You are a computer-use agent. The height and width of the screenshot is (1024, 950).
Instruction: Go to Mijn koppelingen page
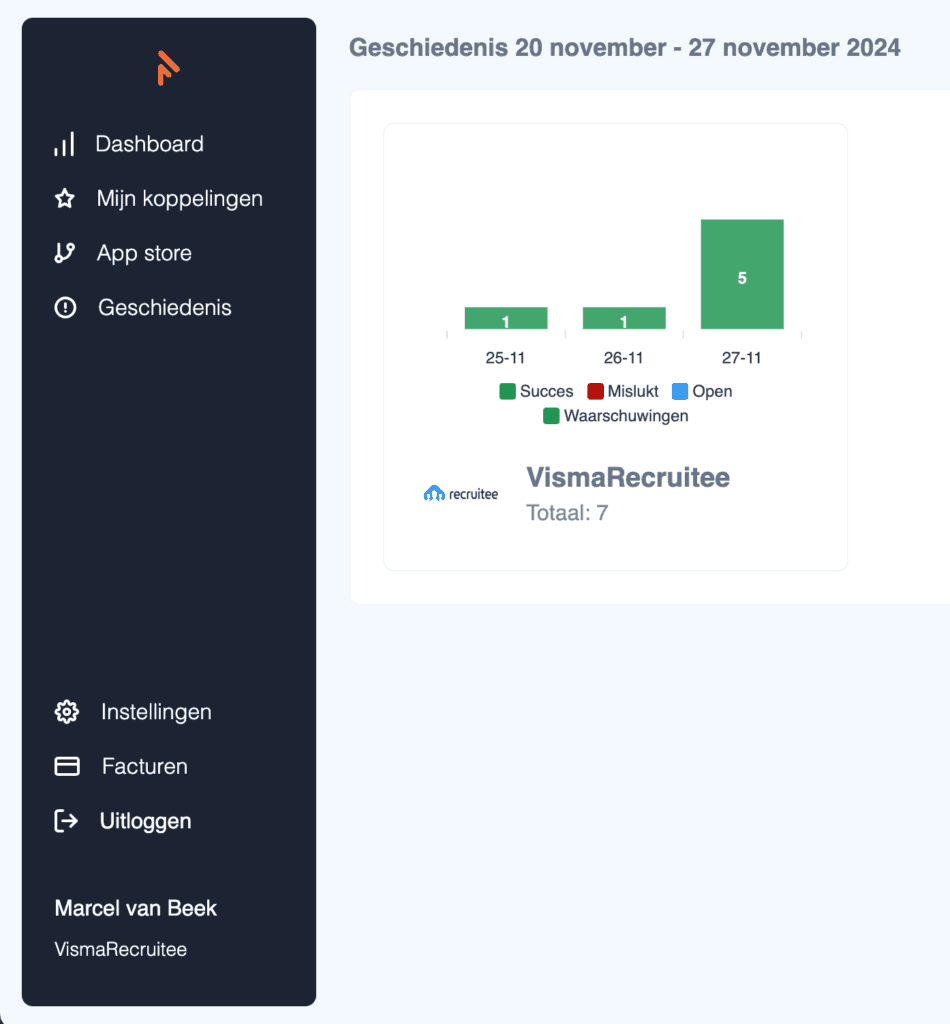pyautogui.click(x=180, y=199)
